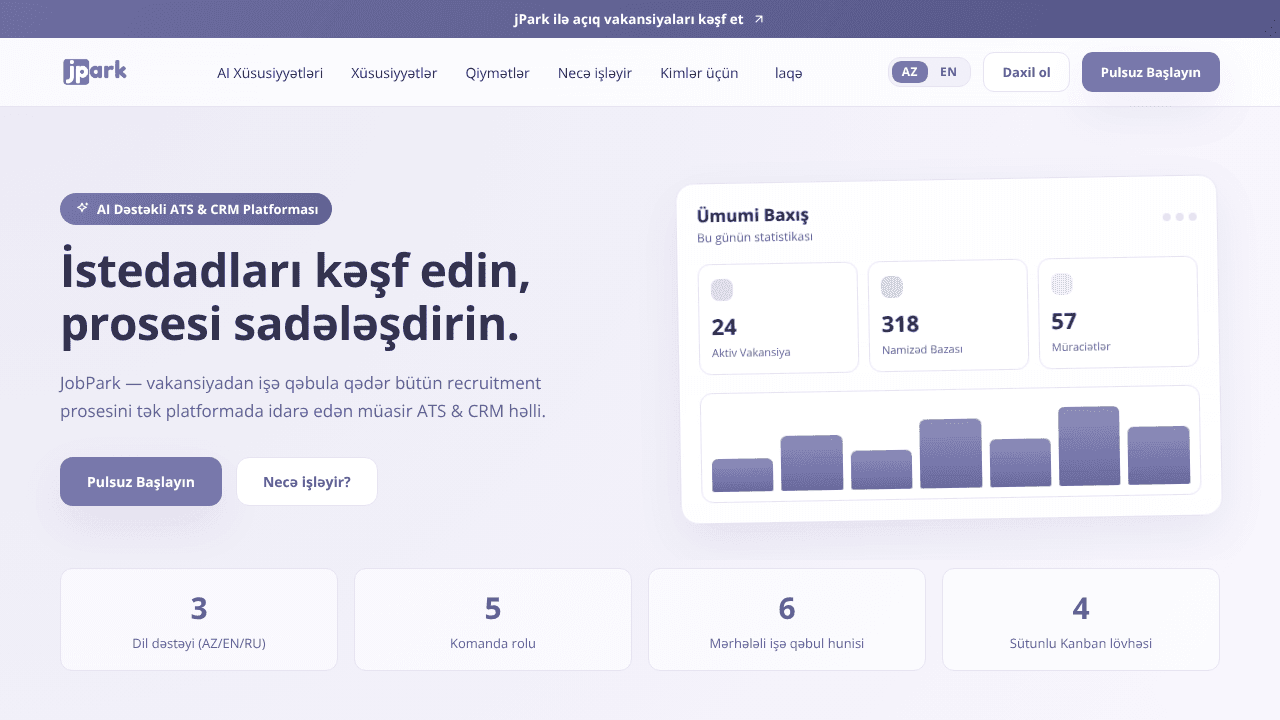
Task: Go to Qiymətlər page
Action: pyautogui.click(x=497, y=73)
